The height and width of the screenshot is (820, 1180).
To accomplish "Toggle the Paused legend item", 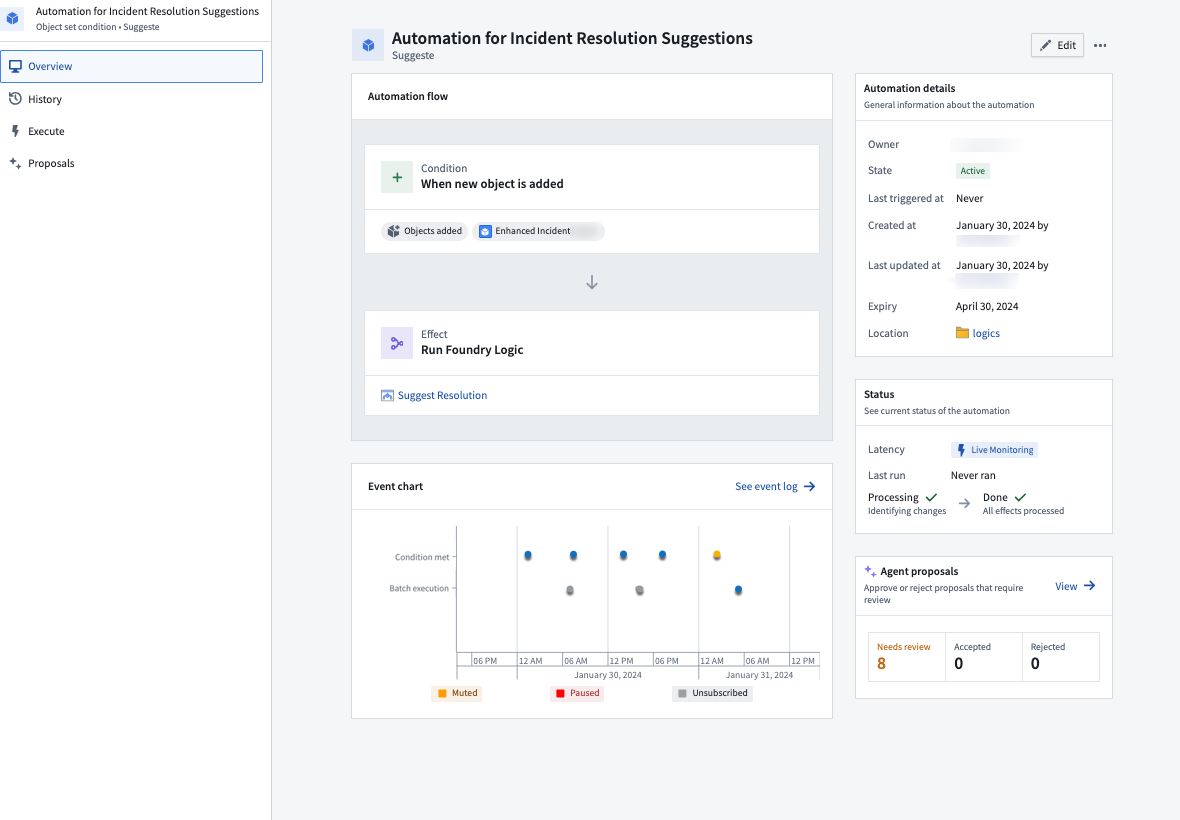I will pyautogui.click(x=577, y=693).
